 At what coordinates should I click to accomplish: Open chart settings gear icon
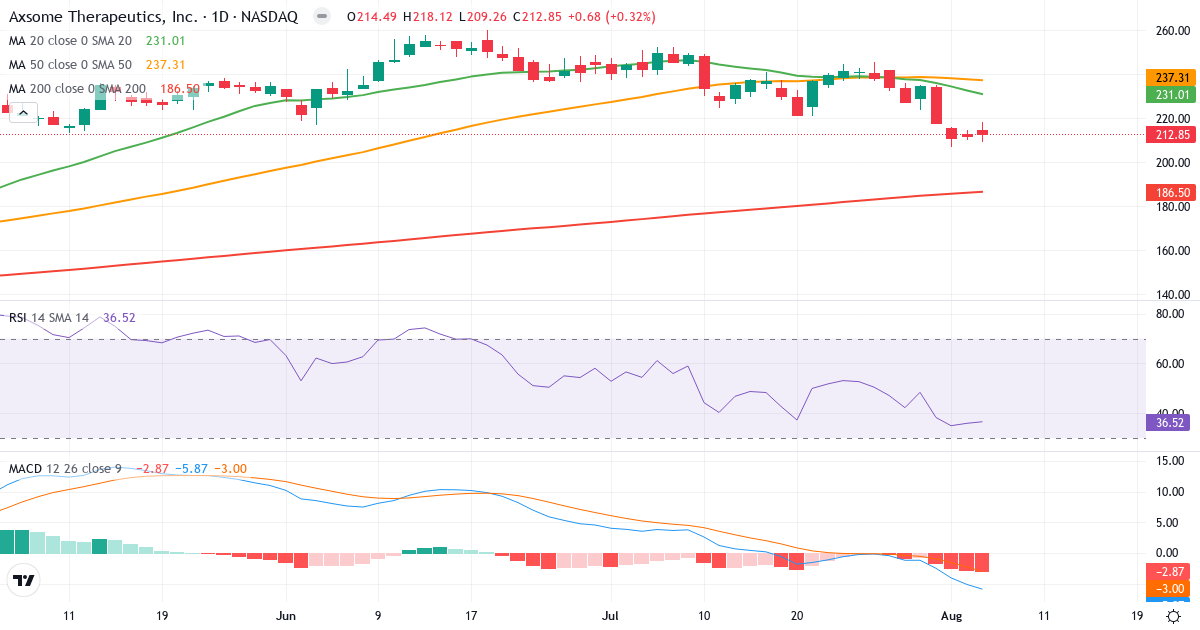pos(1172,617)
